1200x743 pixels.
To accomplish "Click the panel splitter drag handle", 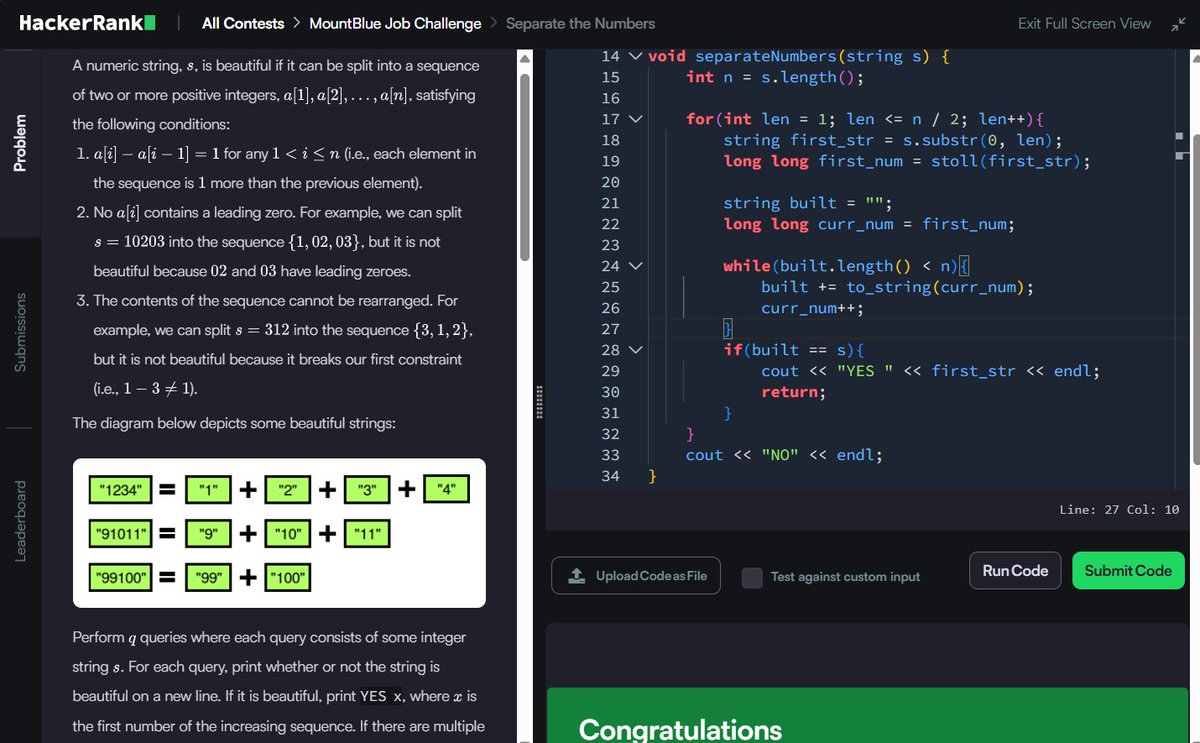I will tap(538, 400).
